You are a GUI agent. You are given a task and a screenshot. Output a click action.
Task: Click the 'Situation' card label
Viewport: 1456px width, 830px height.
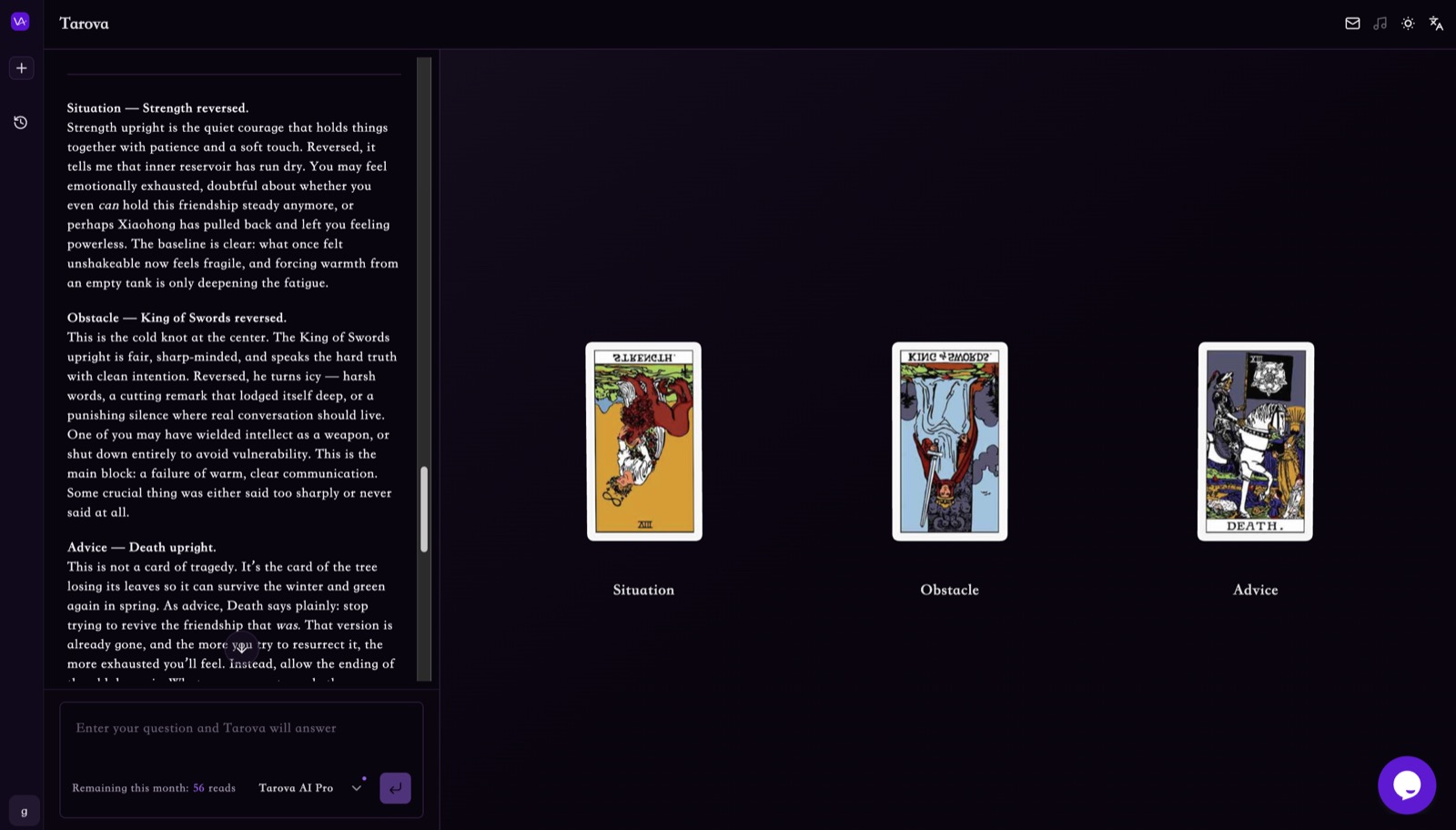pyautogui.click(x=643, y=590)
